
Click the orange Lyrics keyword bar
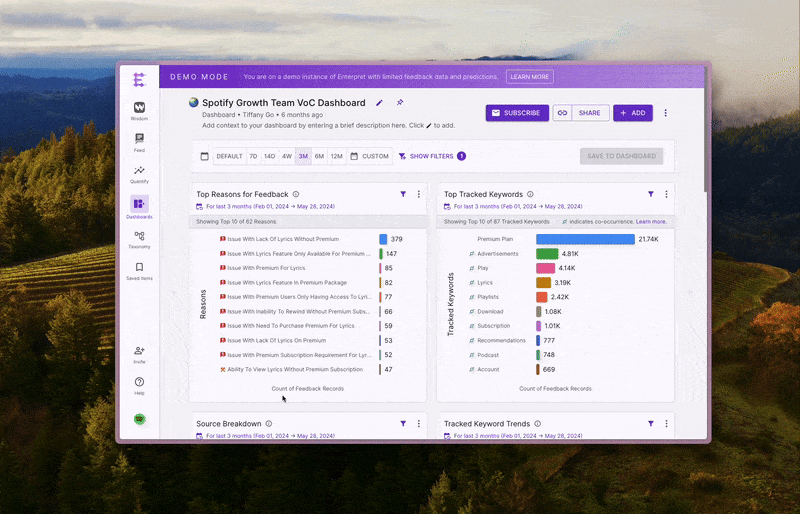point(543,282)
